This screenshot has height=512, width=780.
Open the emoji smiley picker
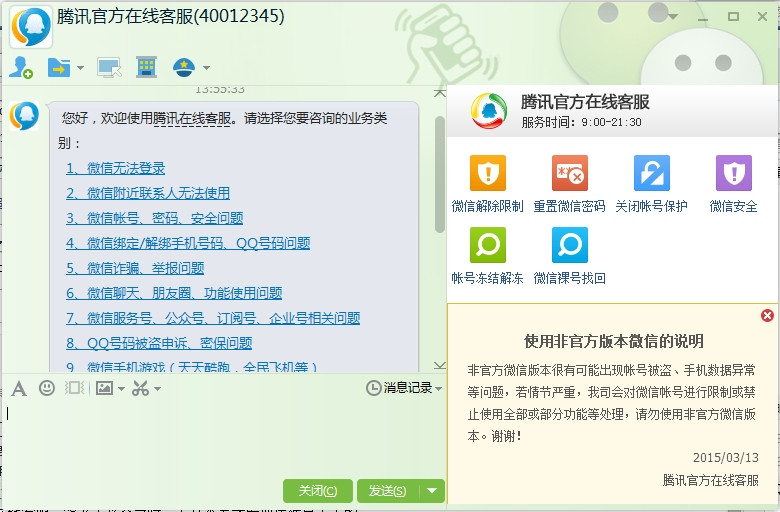47,388
